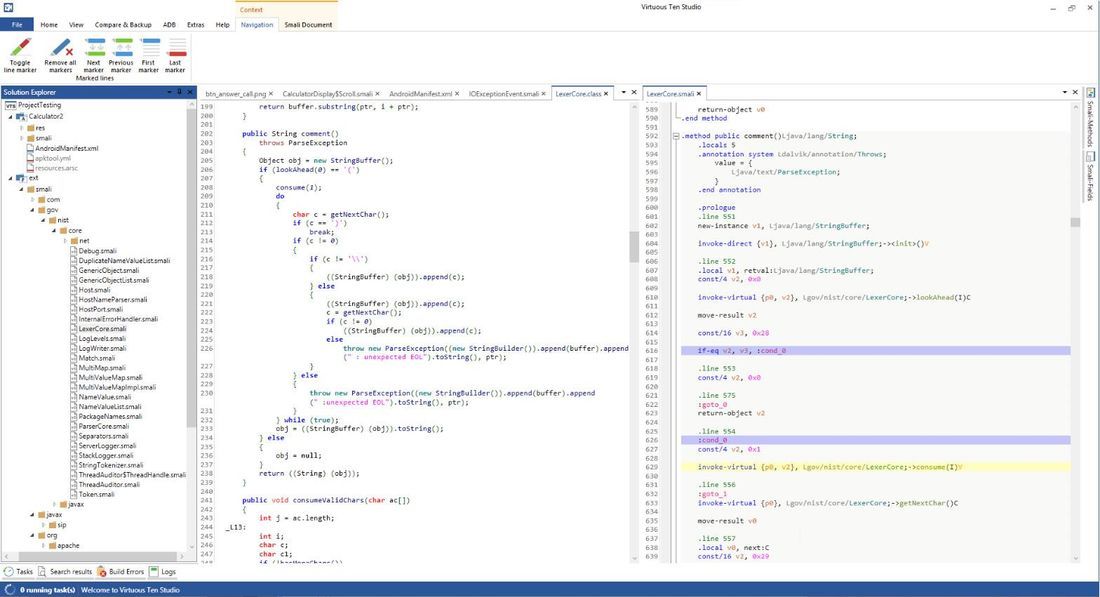Switch to AndroidManifest.xml document tab
Screen dimensions: 1100x597
pyautogui.click(x=421, y=93)
